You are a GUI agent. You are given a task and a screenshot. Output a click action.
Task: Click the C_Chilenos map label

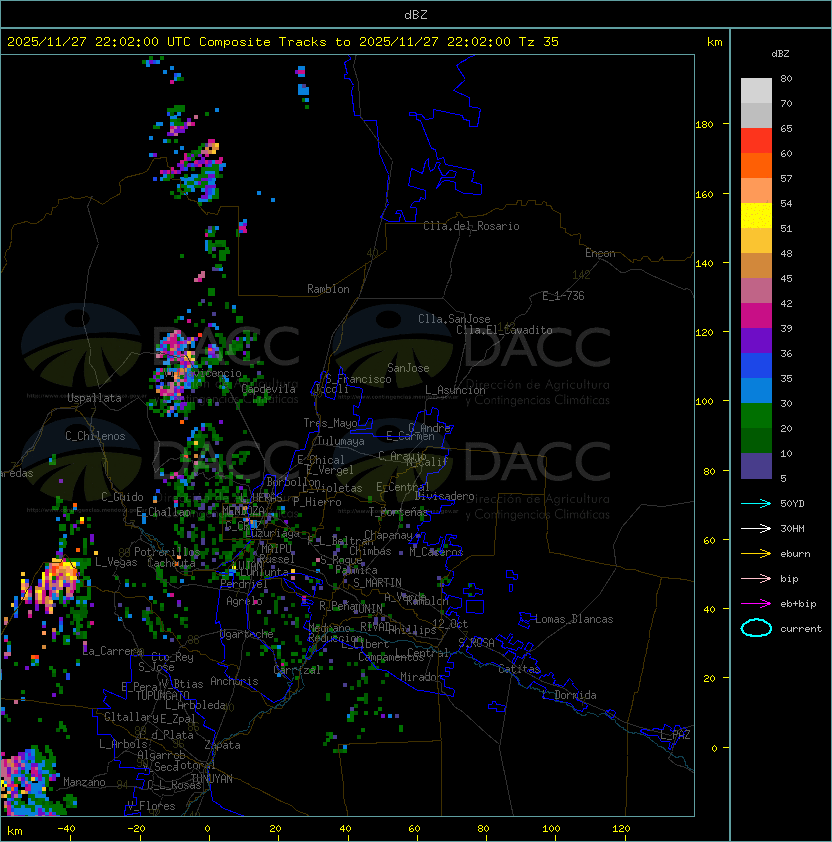coord(95,436)
